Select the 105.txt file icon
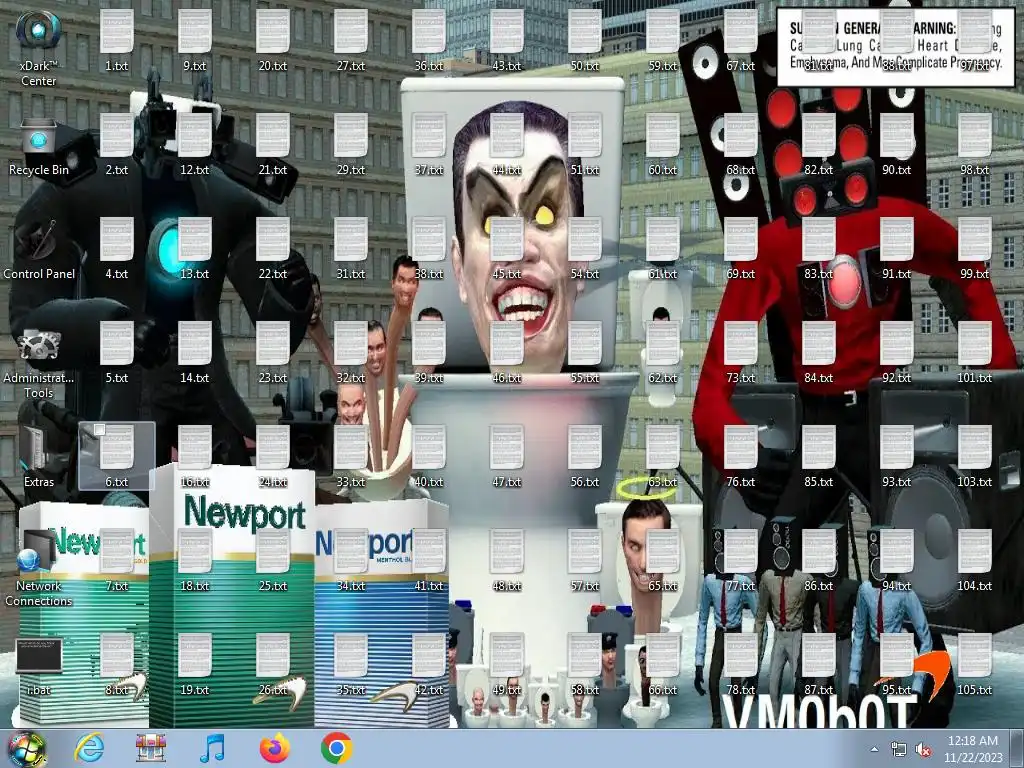This screenshot has height=768, width=1024. [x=975, y=656]
